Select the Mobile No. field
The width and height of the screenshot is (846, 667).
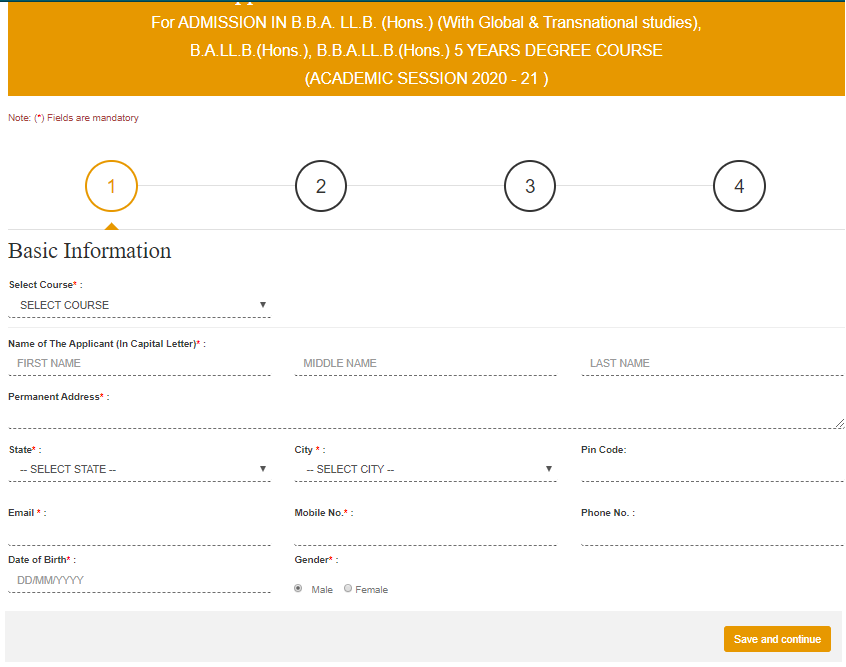tap(426, 533)
